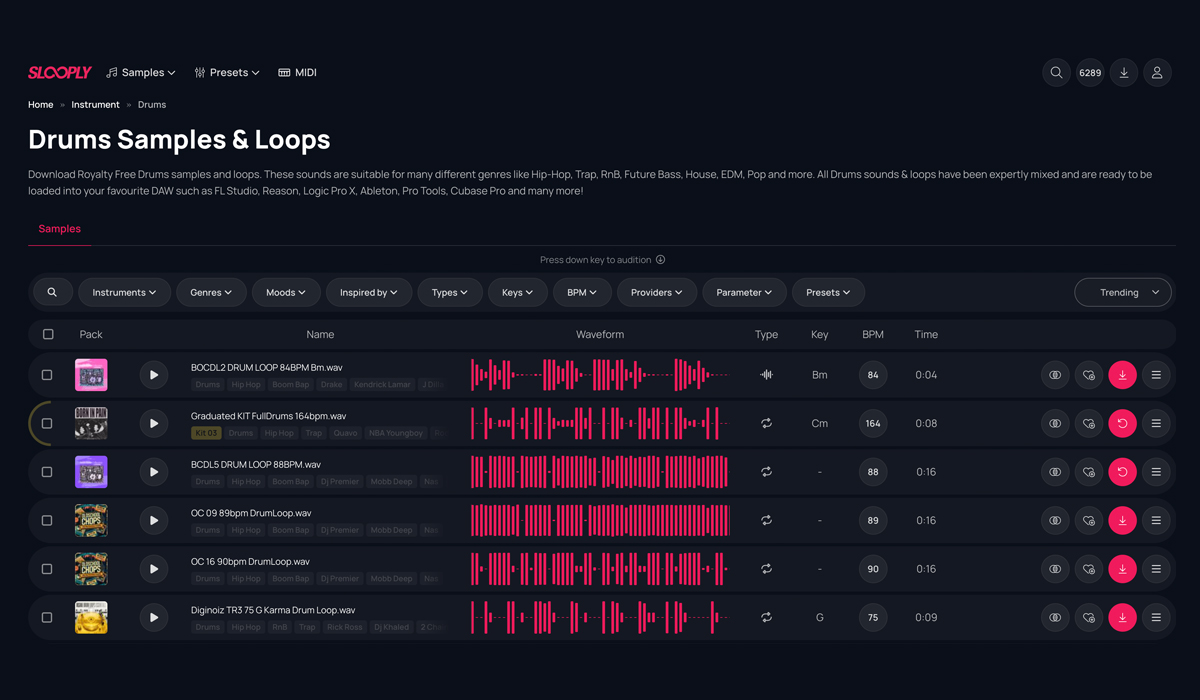Select the checkbox next to OC 16 90bpm DrumLoop

click(x=46, y=568)
